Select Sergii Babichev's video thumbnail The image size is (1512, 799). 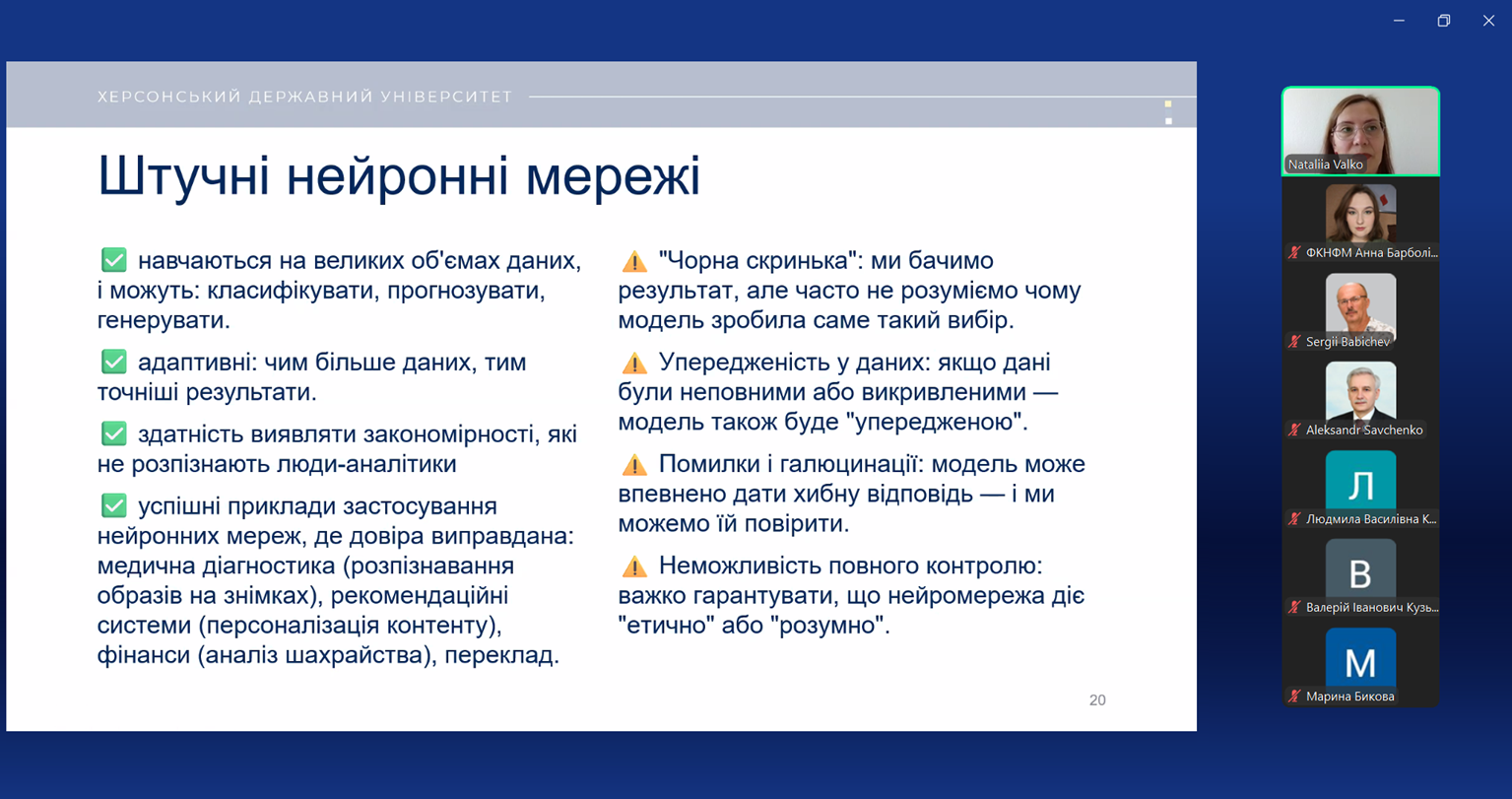point(1360,310)
